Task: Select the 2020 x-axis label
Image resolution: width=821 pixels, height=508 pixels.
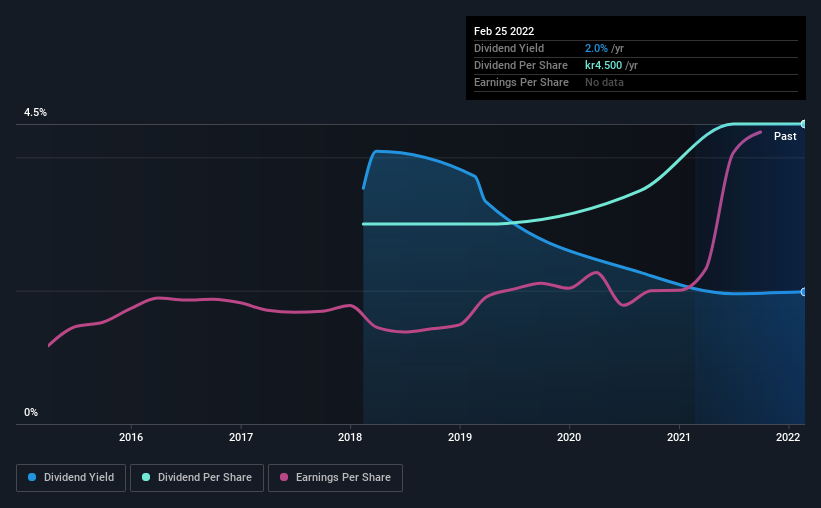Action: (x=569, y=437)
